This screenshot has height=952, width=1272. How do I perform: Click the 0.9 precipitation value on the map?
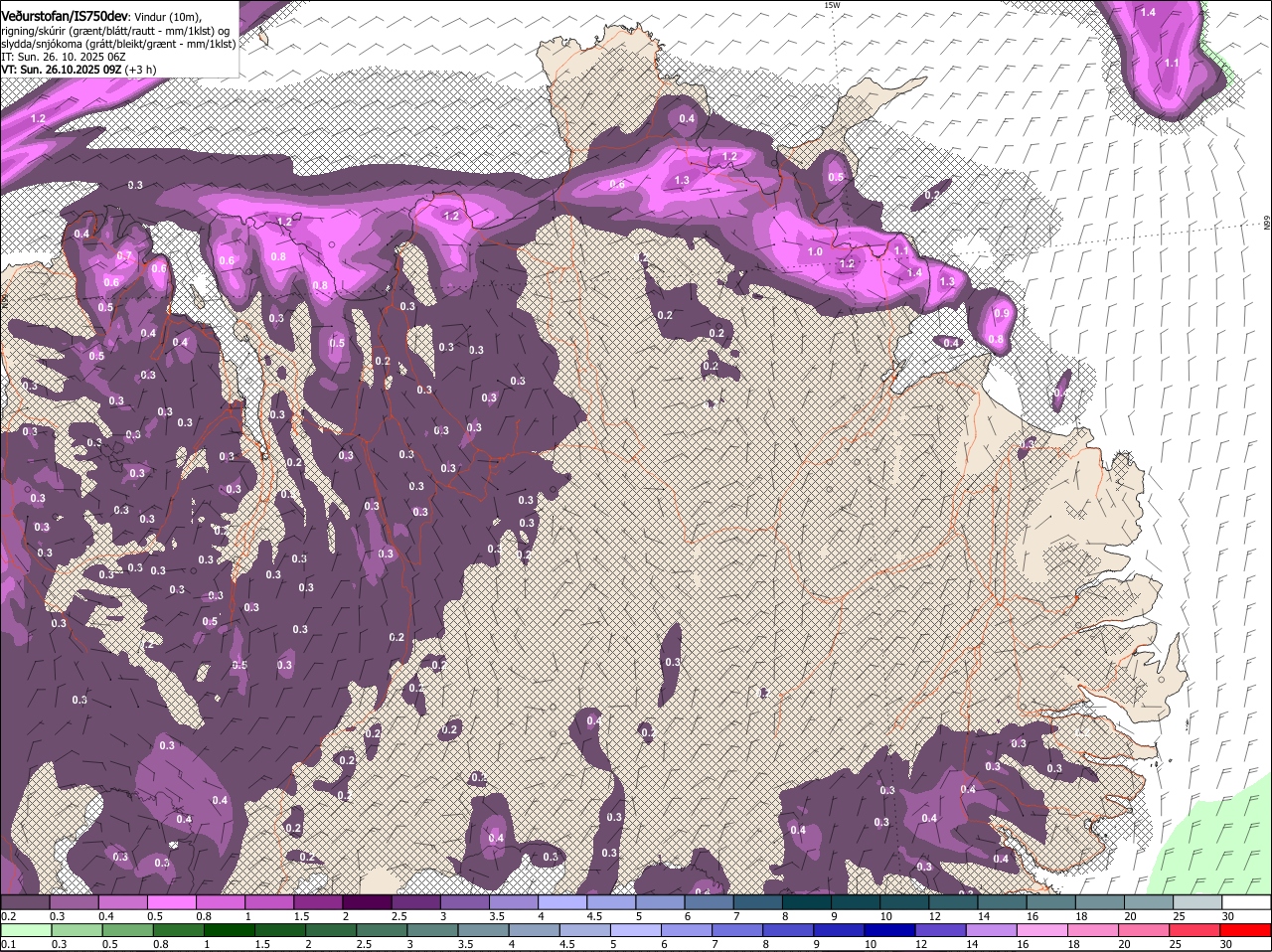1002,314
